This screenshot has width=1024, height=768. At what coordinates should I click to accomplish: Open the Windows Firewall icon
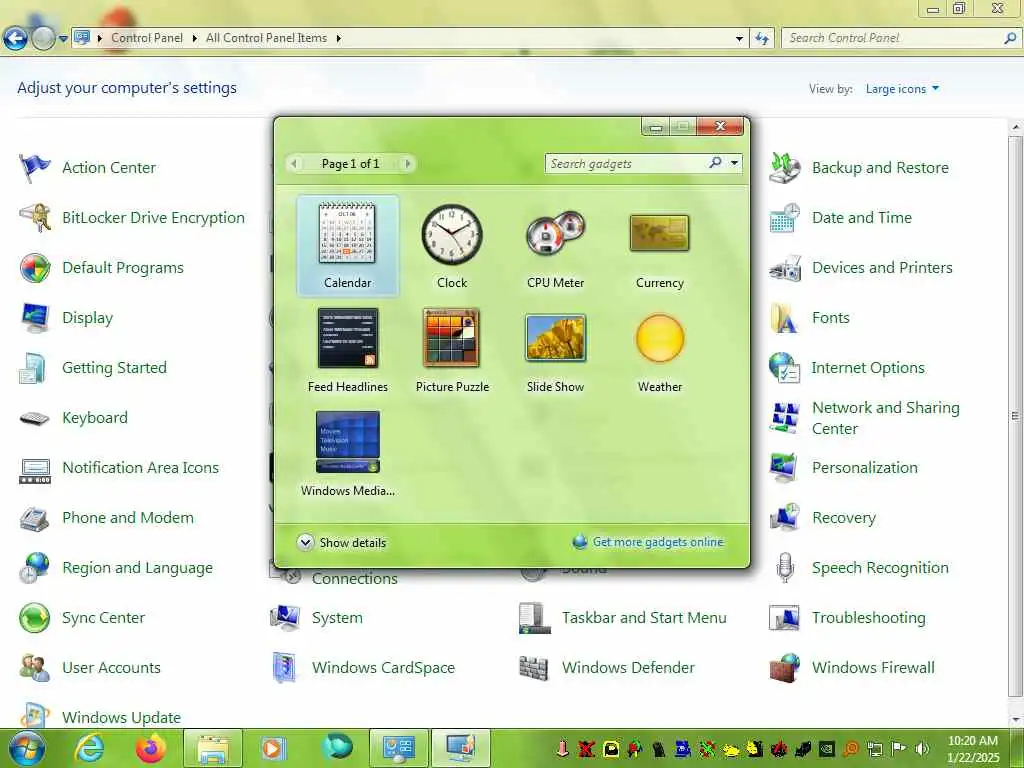(x=785, y=667)
